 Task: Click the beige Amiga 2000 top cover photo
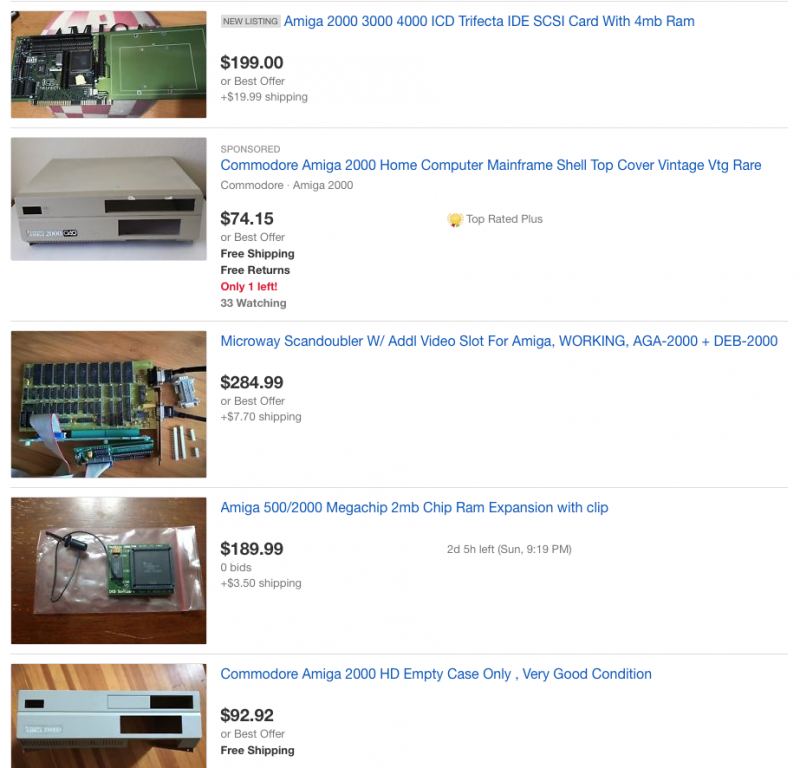click(109, 199)
